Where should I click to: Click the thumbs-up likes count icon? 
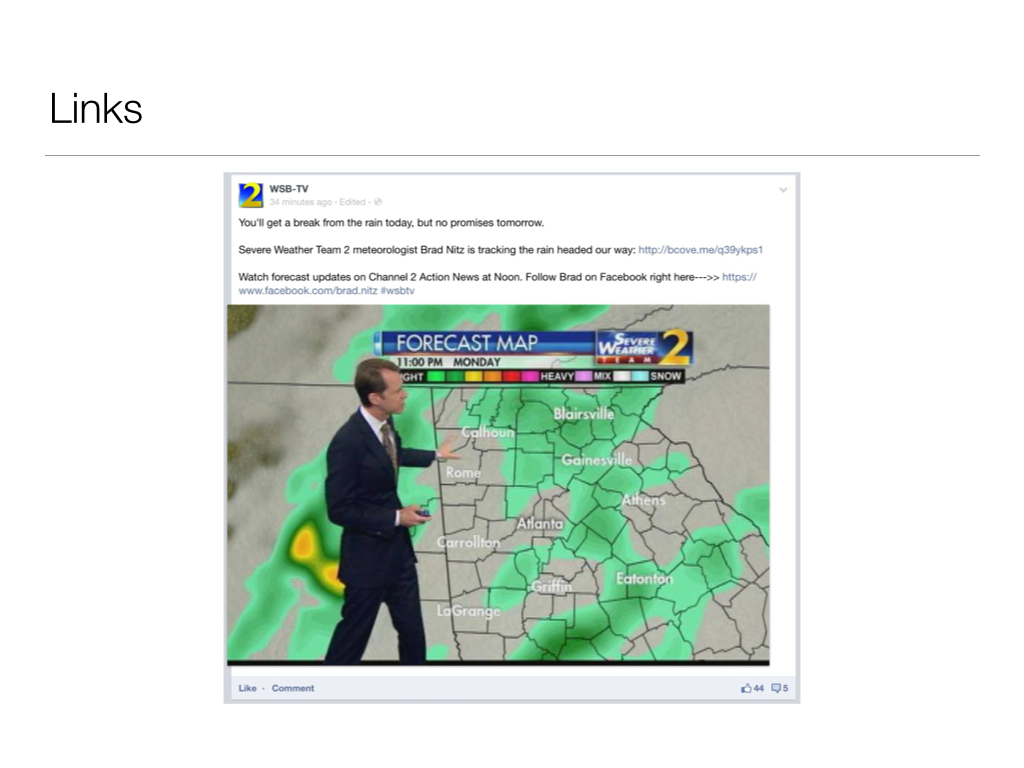click(x=746, y=688)
